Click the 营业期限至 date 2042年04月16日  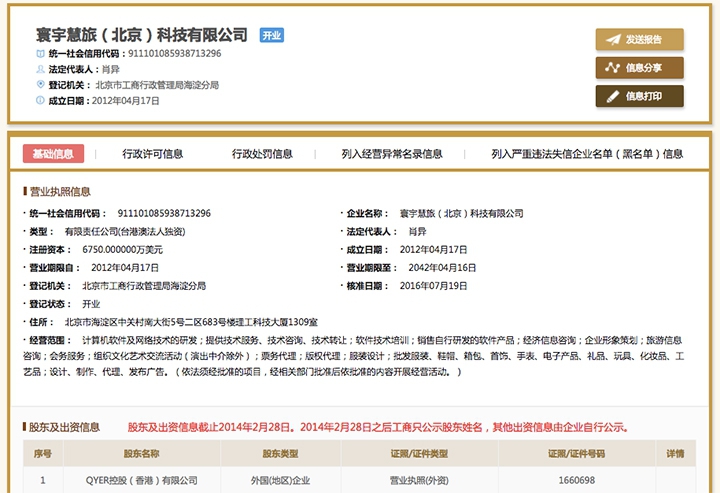(x=442, y=268)
